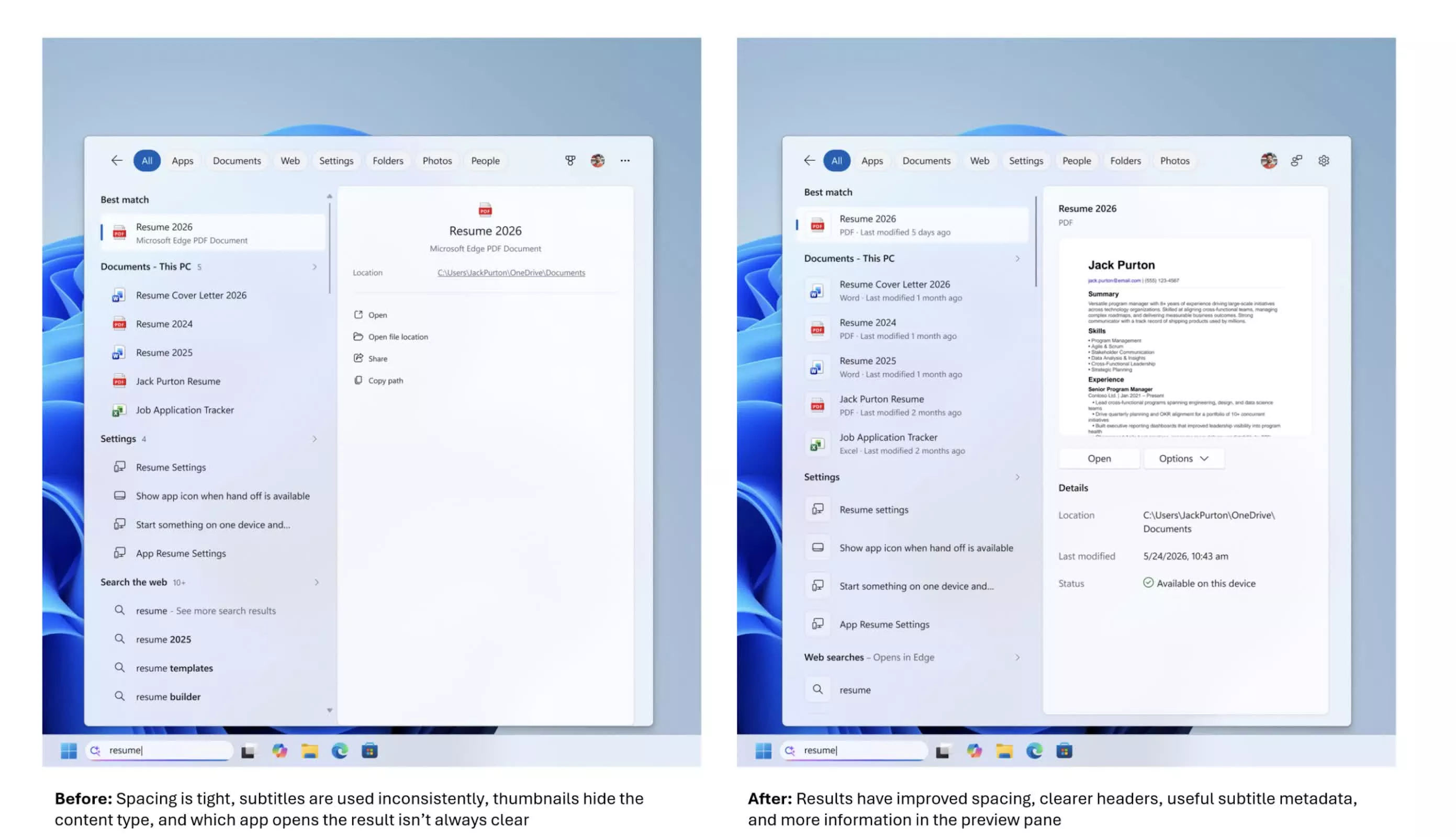1456x837 pixels.
Task: Select resume builder web suggestion
Action: pos(213,696)
